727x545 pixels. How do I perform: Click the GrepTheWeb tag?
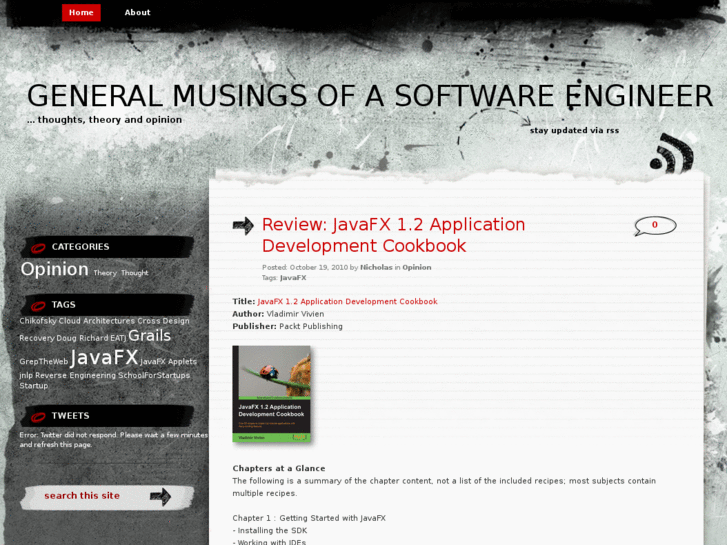point(44,361)
